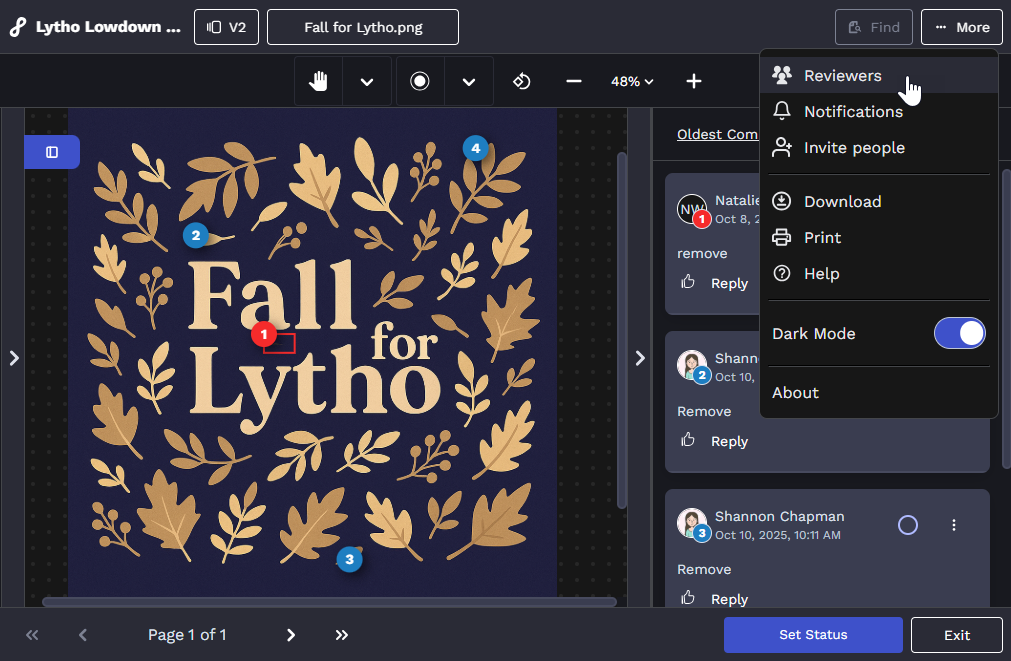The image size is (1011, 661).
Task: Click the image viewer vertical scrollbar
Action: [622, 330]
